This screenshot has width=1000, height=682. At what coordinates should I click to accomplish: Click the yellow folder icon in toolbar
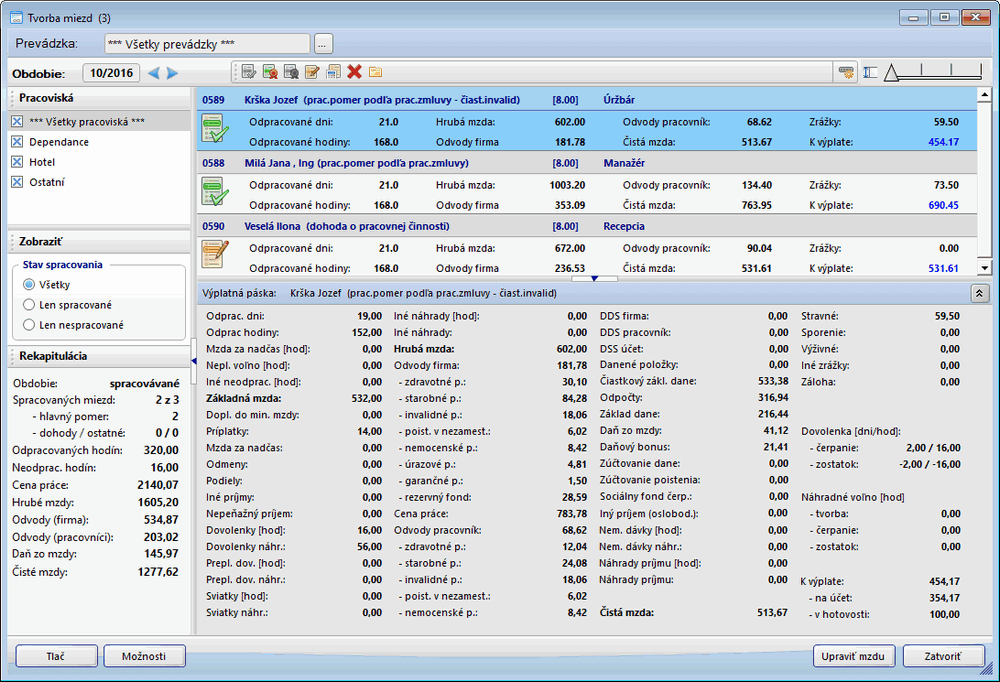click(376, 72)
